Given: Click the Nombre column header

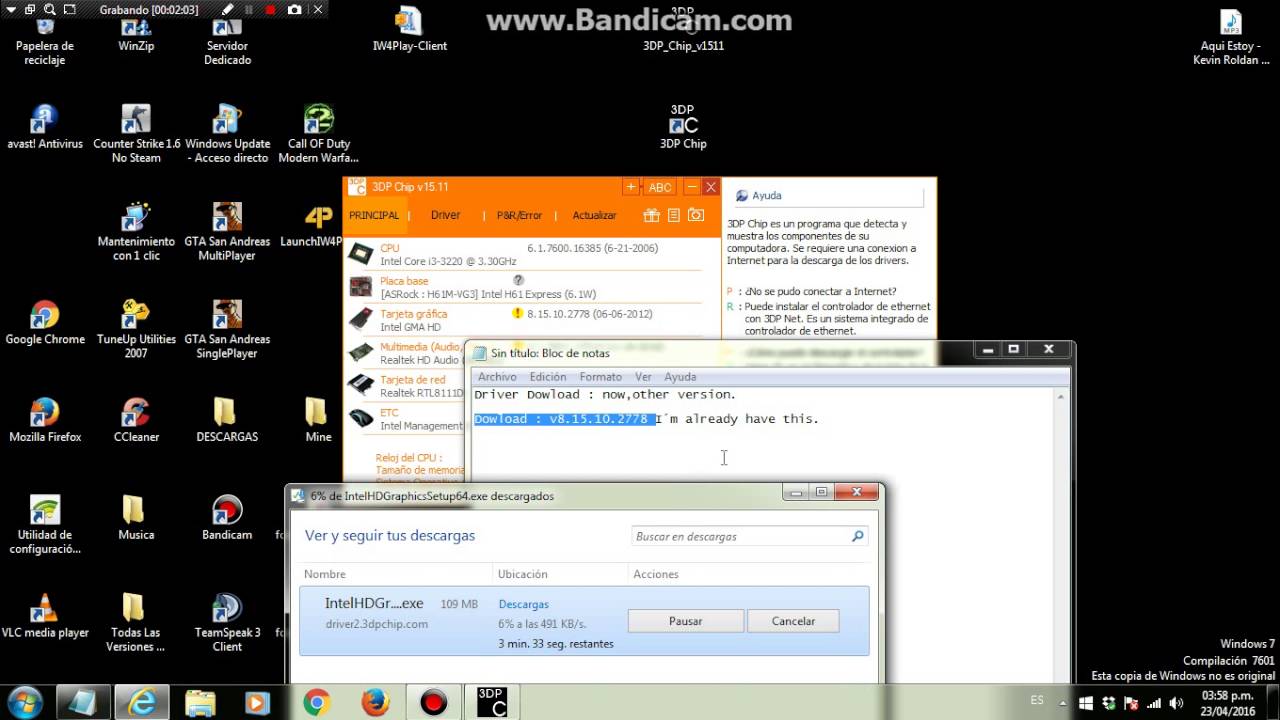Looking at the screenshot, I should point(325,574).
